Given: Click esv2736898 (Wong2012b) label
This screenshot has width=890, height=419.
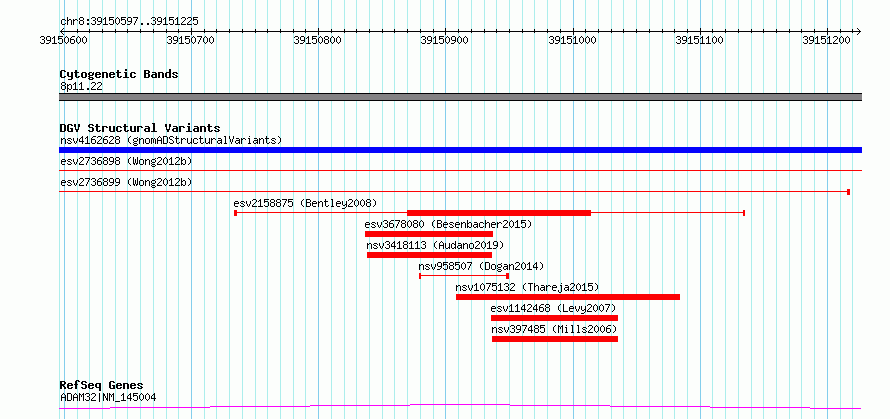Looking at the screenshot, I should click(x=126, y=162).
